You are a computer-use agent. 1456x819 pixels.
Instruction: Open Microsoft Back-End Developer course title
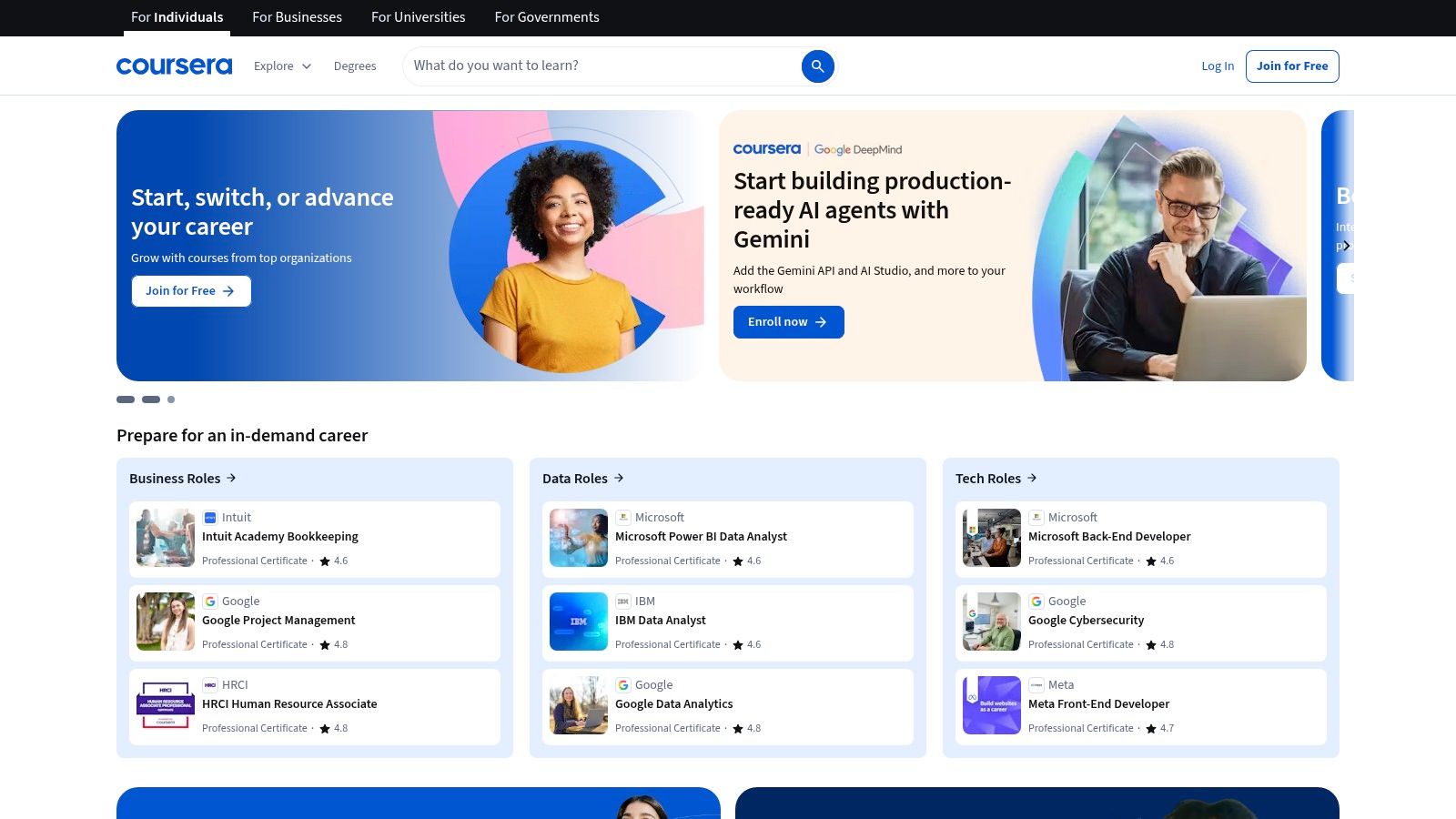1109,536
